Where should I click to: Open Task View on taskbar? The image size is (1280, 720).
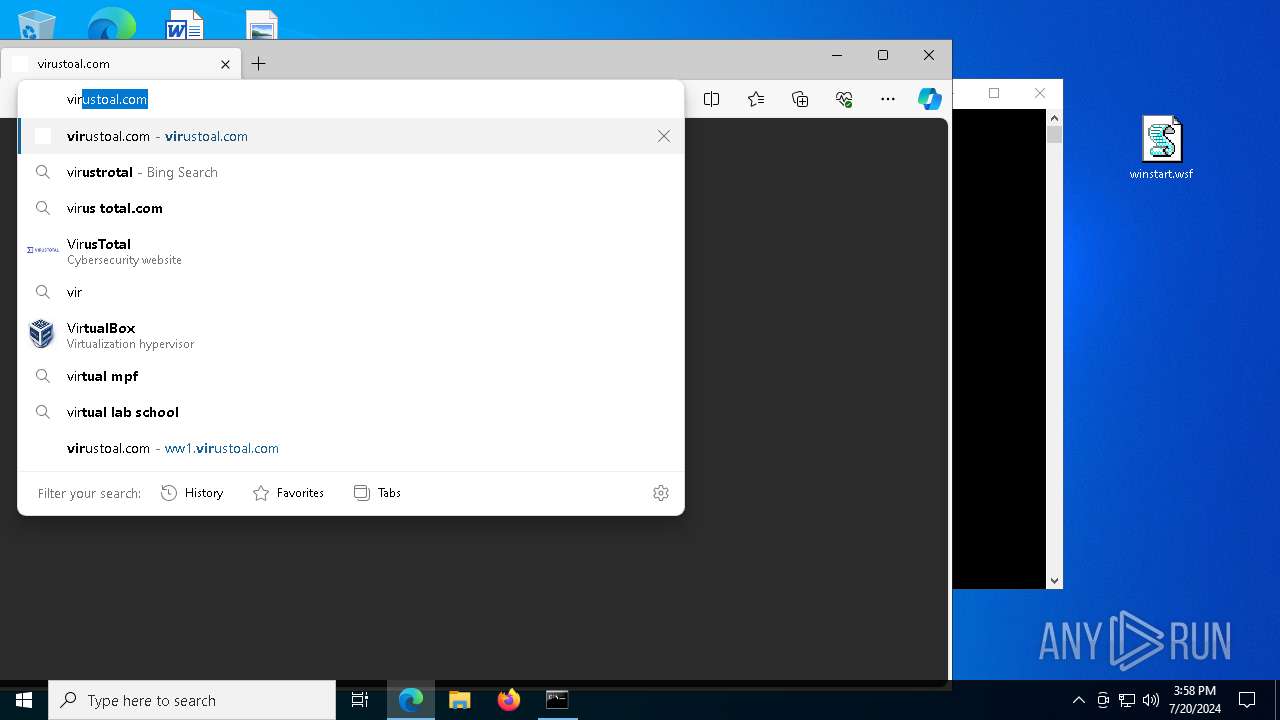[360, 700]
